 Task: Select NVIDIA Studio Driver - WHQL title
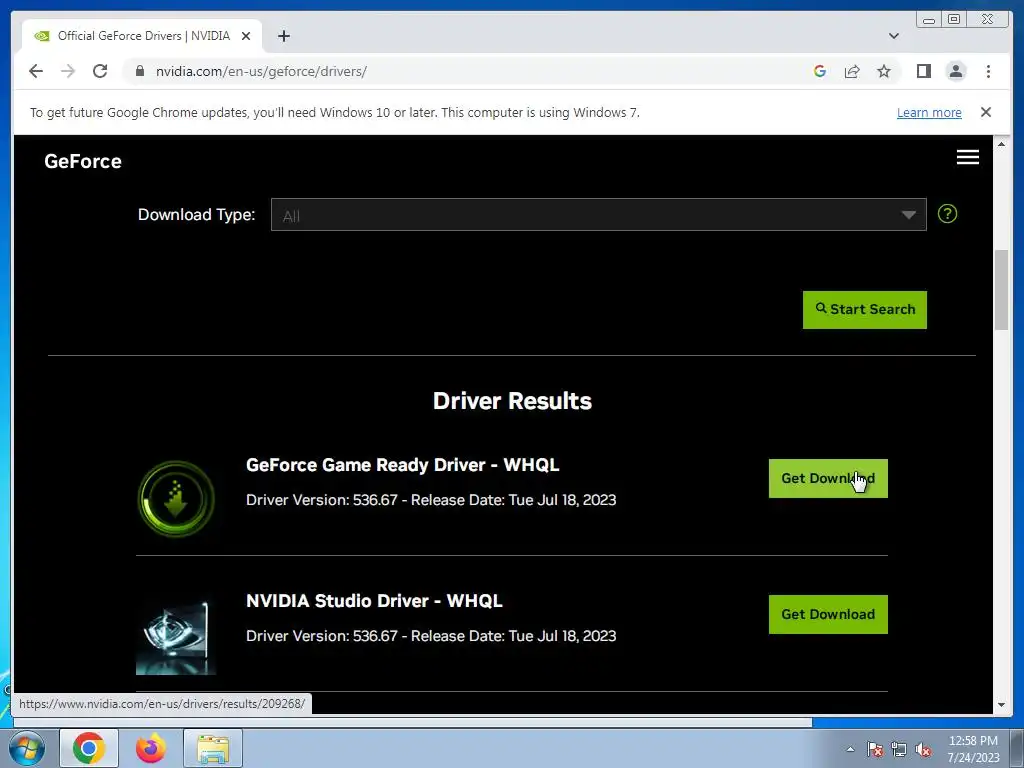click(374, 601)
